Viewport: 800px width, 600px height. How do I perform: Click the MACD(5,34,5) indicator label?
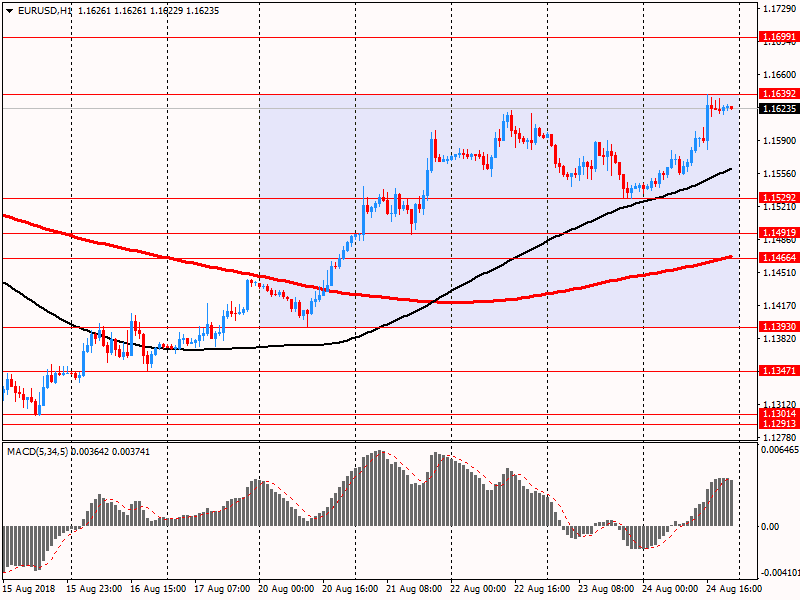click(x=38, y=452)
